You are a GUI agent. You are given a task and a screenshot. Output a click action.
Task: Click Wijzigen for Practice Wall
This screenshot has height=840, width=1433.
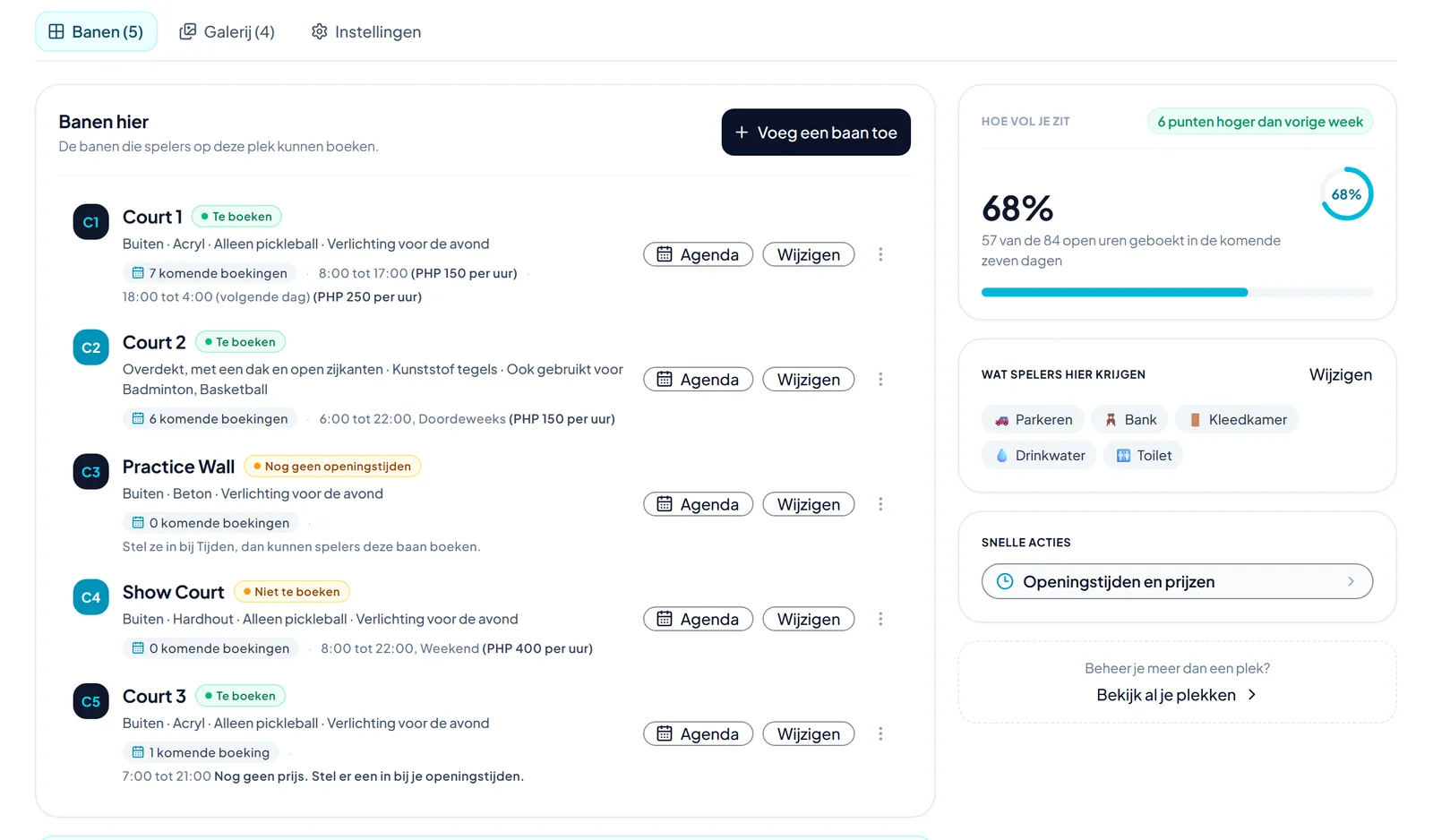click(808, 504)
